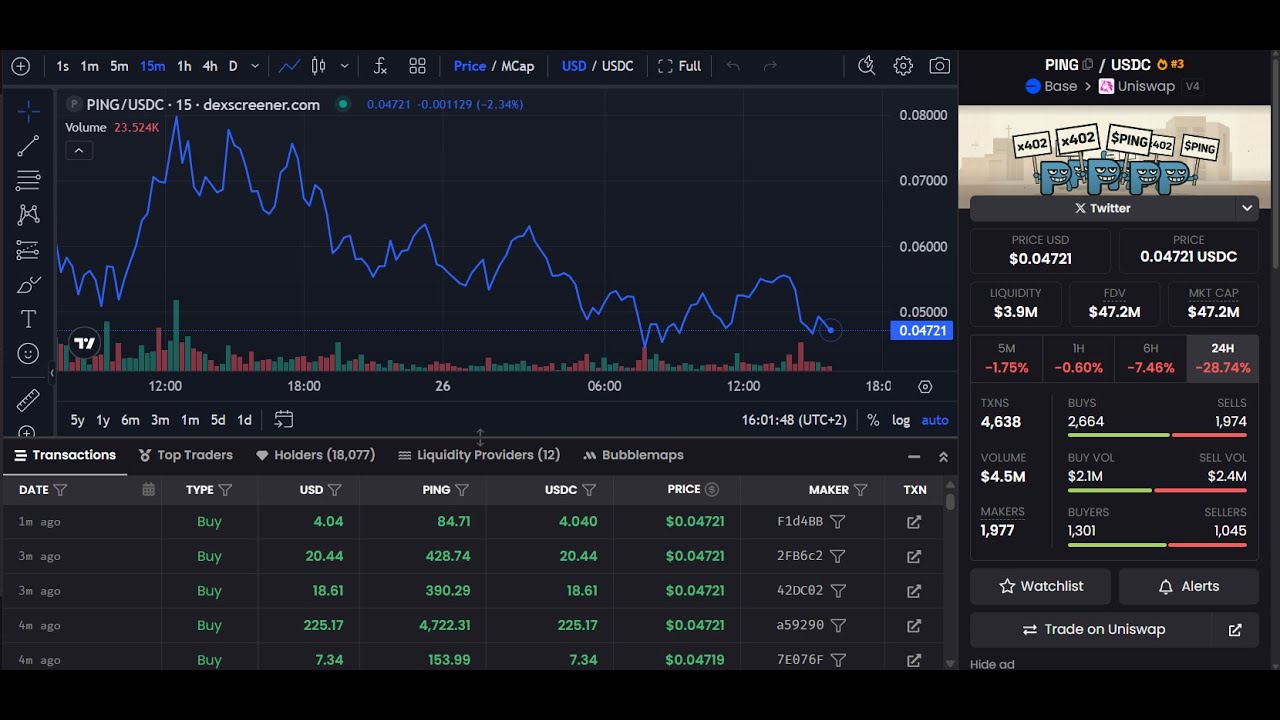Click the Hide ad link
Image resolution: width=1280 pixels, height=720 pixels.
point(992,664)
